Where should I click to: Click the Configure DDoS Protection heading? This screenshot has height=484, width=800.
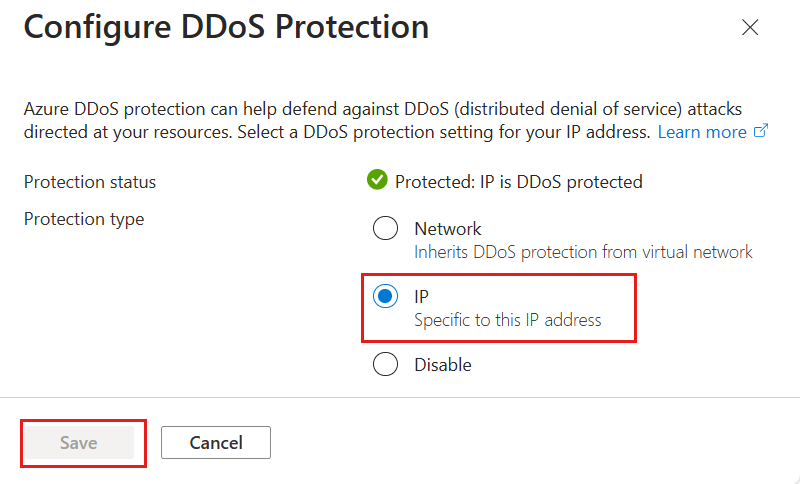(x=227, y=28)
